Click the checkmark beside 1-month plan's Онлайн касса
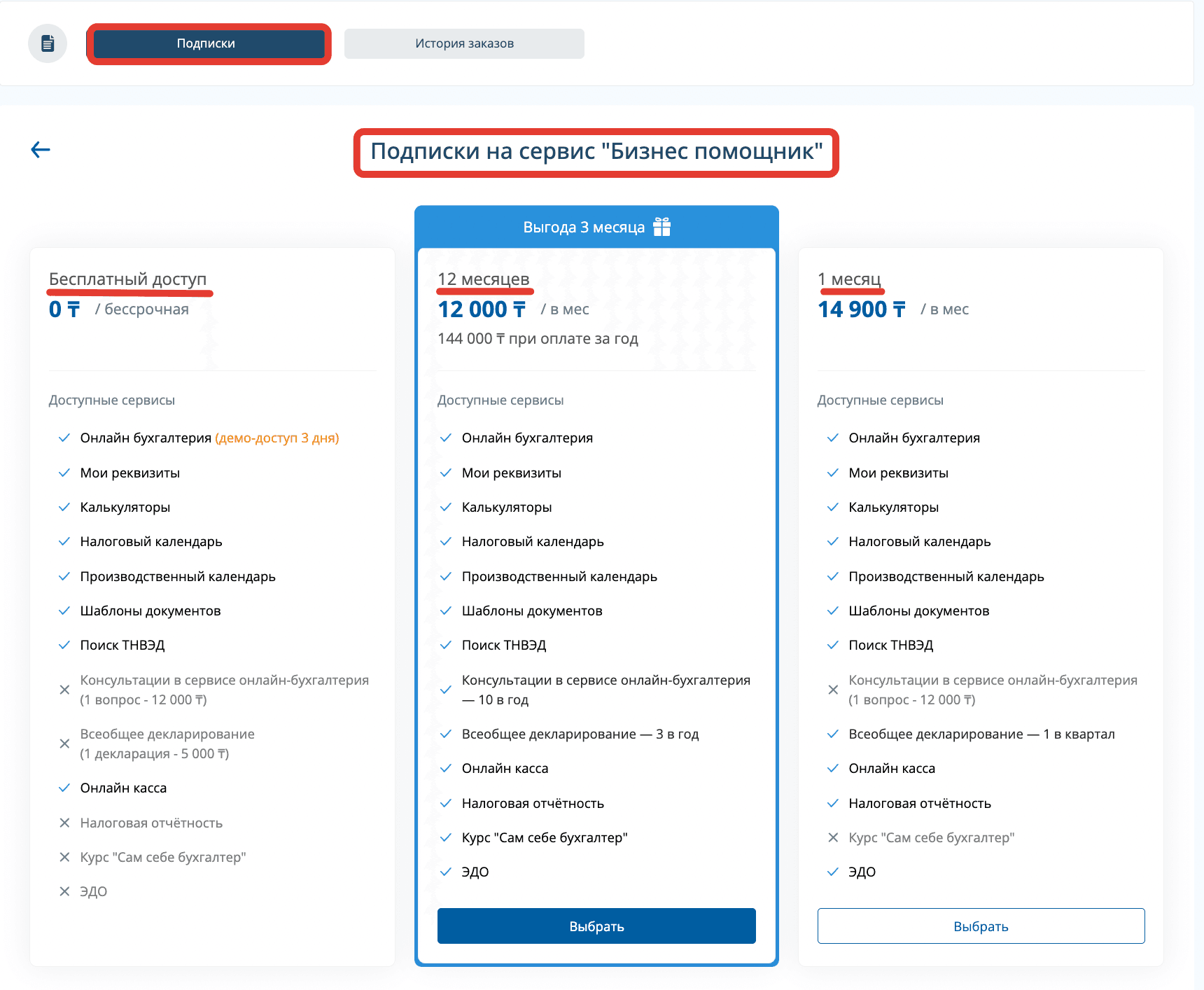 coord(833,769)
